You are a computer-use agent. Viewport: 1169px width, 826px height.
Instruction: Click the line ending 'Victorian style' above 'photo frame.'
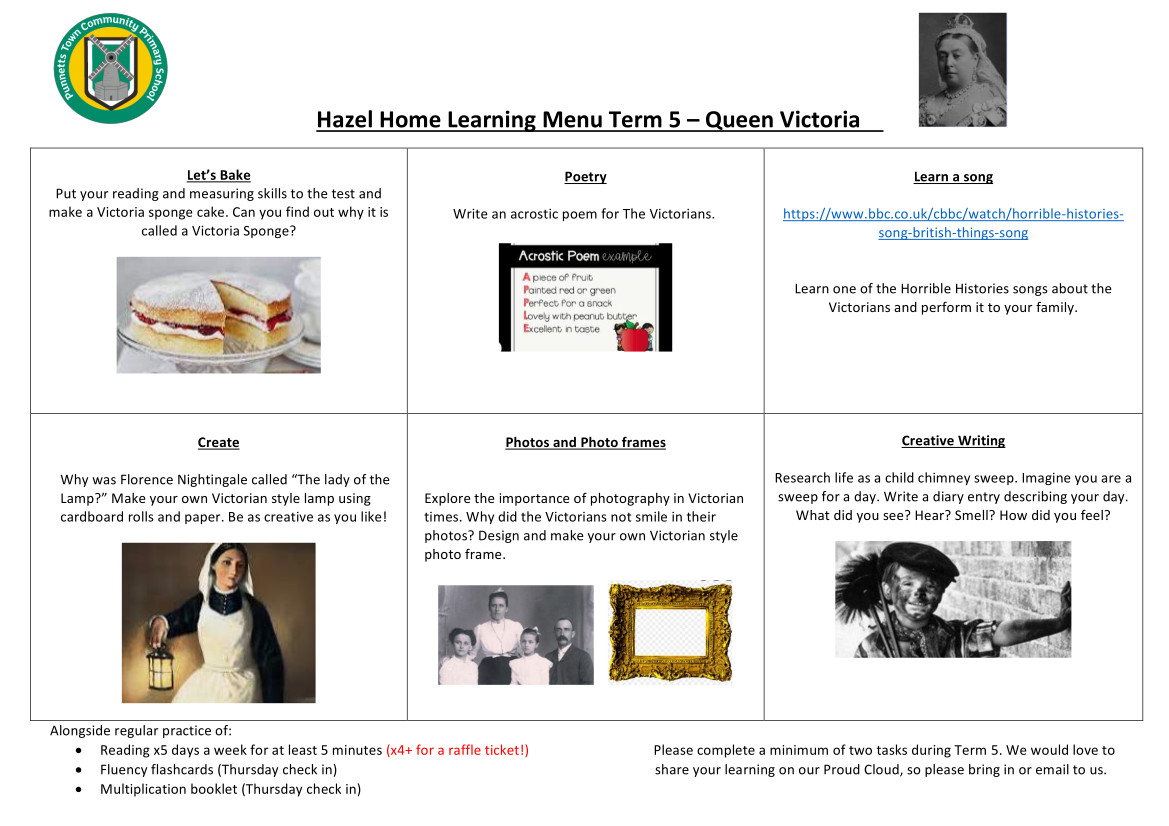point(581,535)
